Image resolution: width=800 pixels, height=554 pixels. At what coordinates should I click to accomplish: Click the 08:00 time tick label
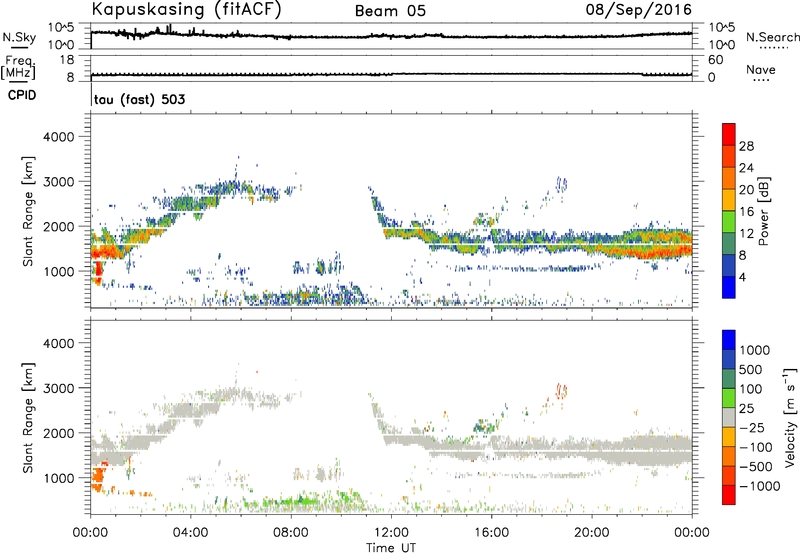coord(291,533)
